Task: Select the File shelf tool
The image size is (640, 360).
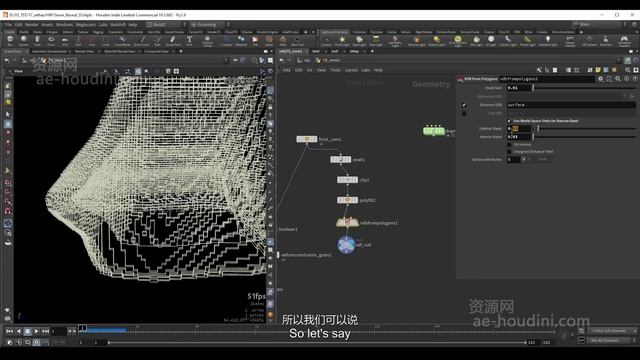Action: click(x=255, y=40)
